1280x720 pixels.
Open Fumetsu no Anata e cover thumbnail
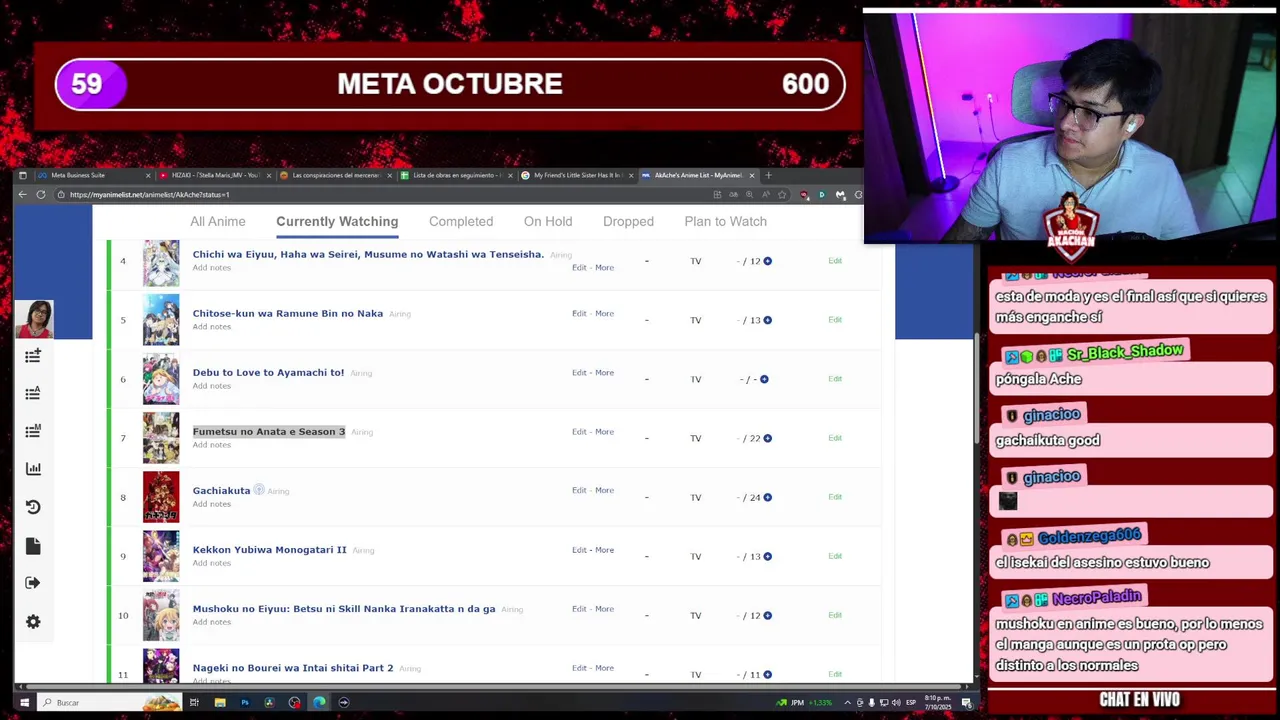click(x=161, y=438)
